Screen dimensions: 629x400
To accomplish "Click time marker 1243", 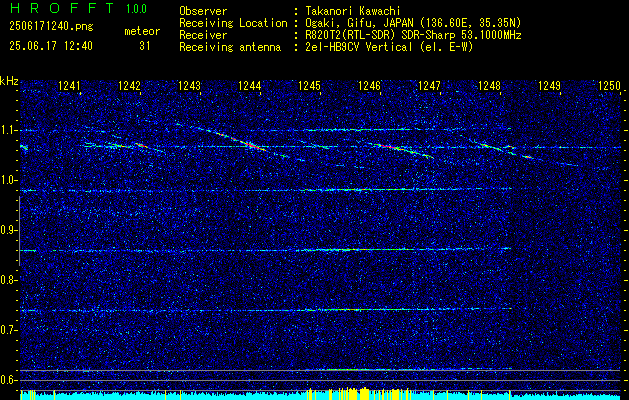I will [x=189, y=85].
